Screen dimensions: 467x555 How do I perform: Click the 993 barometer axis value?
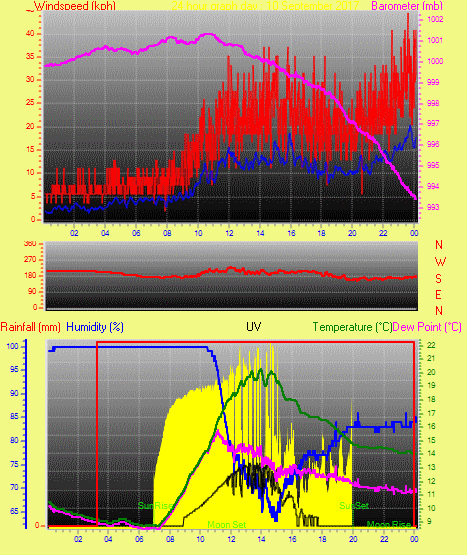coord(433,207)
